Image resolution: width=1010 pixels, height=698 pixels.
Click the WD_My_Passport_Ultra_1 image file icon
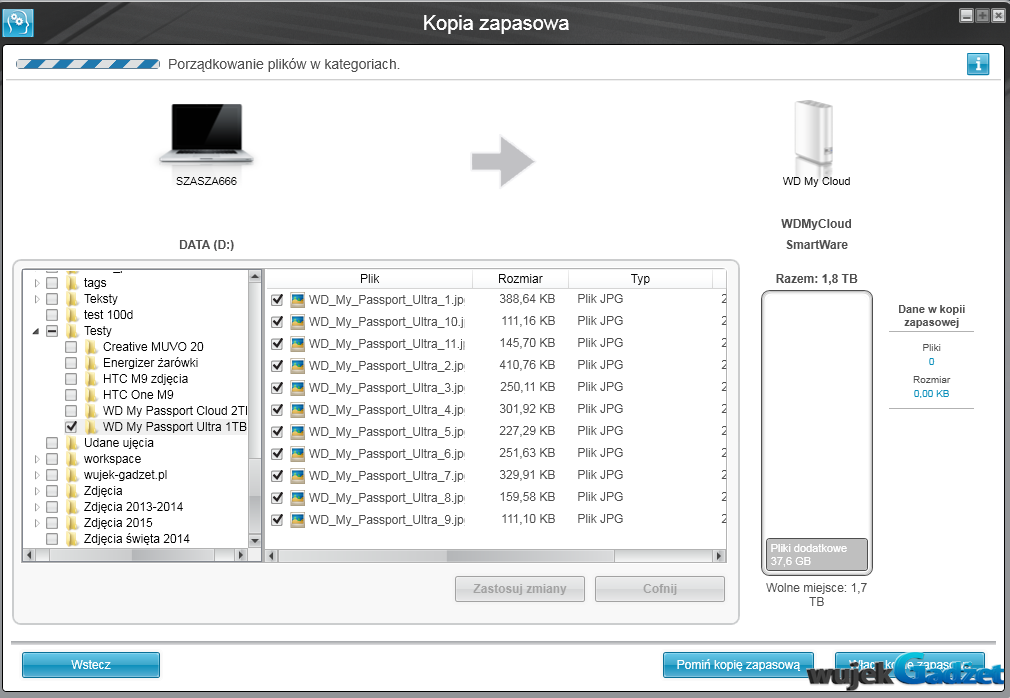coord(297,299)
